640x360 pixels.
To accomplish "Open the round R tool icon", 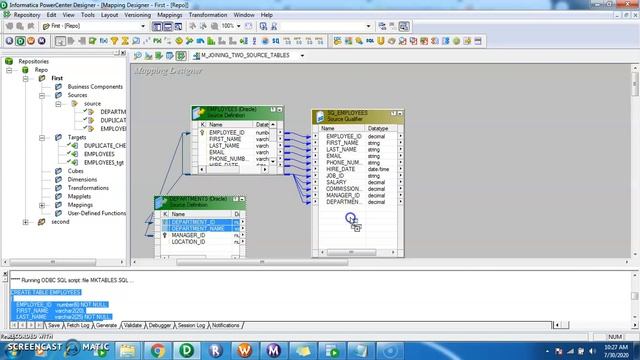I will pyautogui.click(x=9, y=41).
